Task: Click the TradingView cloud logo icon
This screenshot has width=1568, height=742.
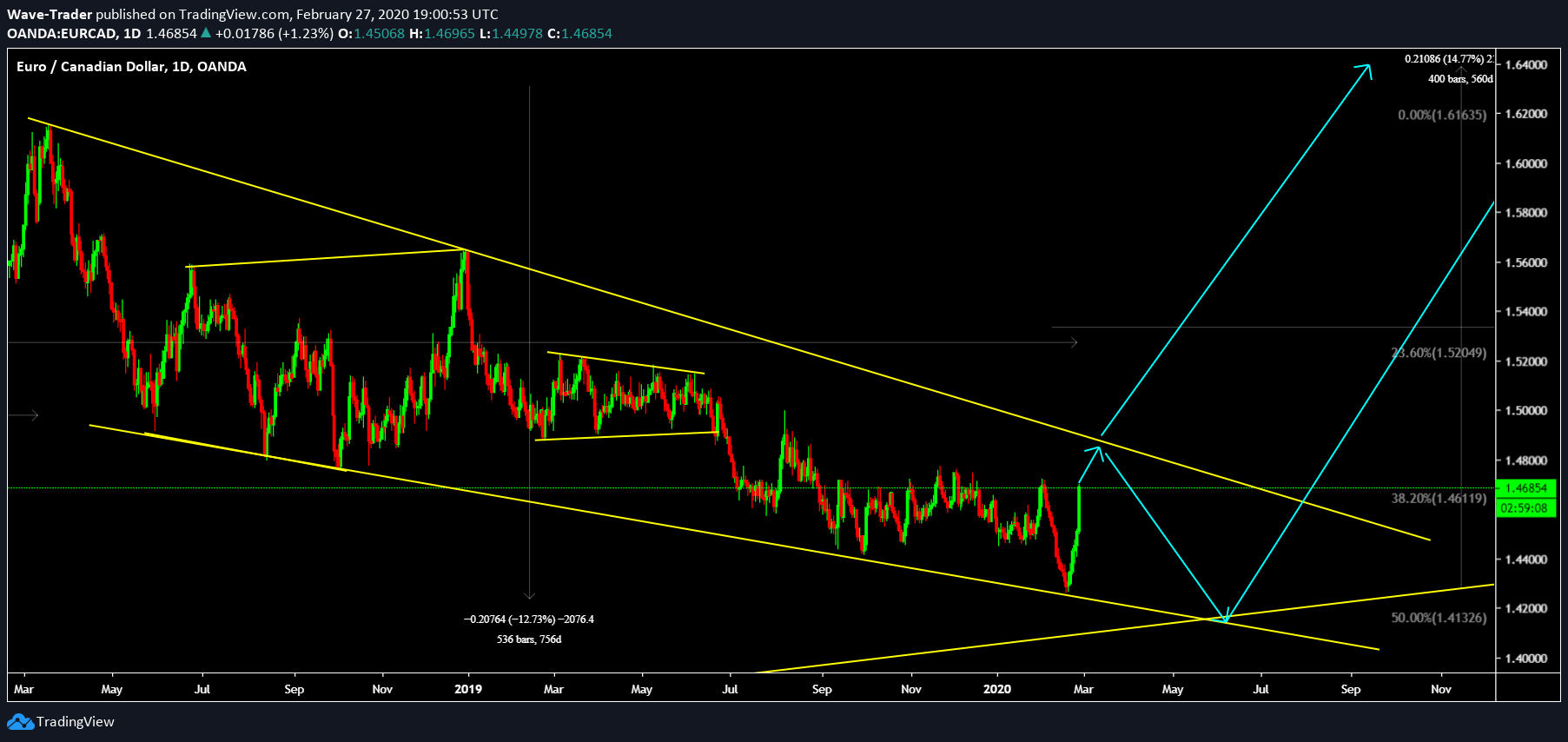Action: pos(21,722)
